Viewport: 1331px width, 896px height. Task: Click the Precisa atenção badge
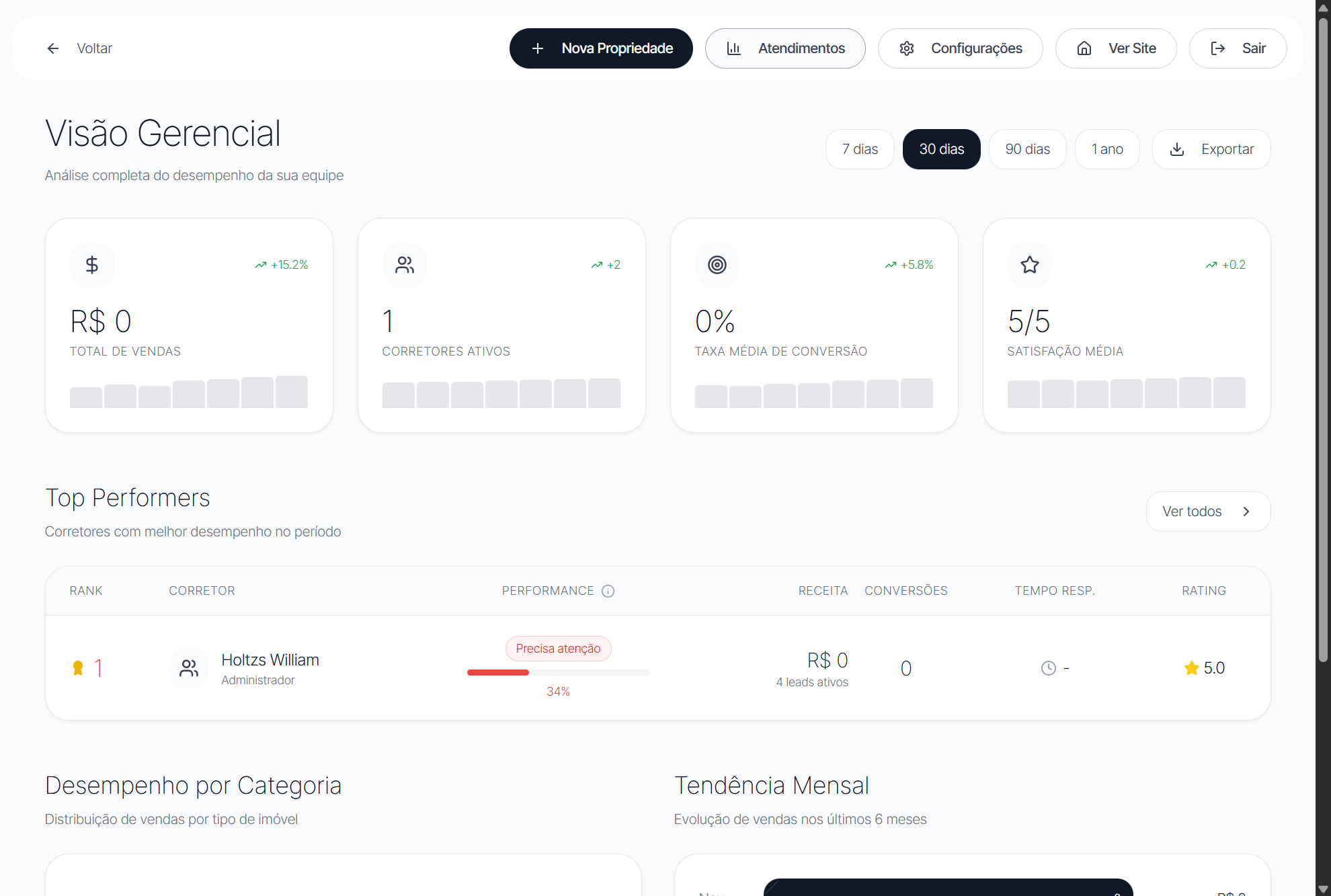coord(558,648)
